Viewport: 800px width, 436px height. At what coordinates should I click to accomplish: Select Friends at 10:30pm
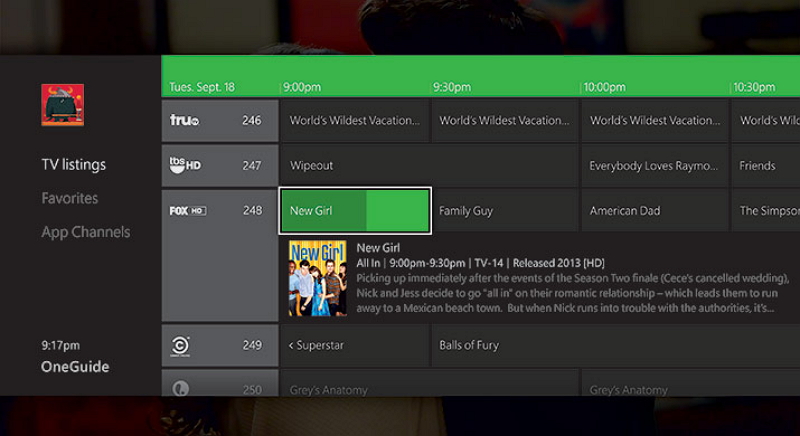(x=766, y=165)
